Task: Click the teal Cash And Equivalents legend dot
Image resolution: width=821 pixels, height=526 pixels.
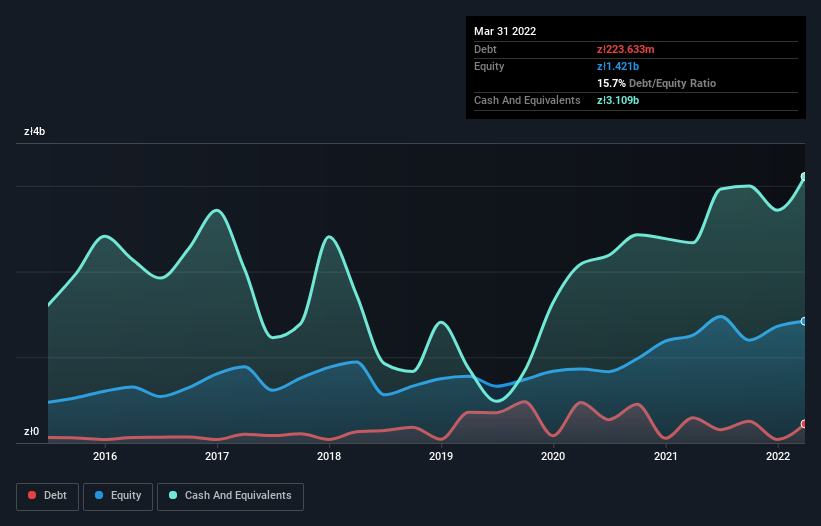Action: [x=173, y=495]
